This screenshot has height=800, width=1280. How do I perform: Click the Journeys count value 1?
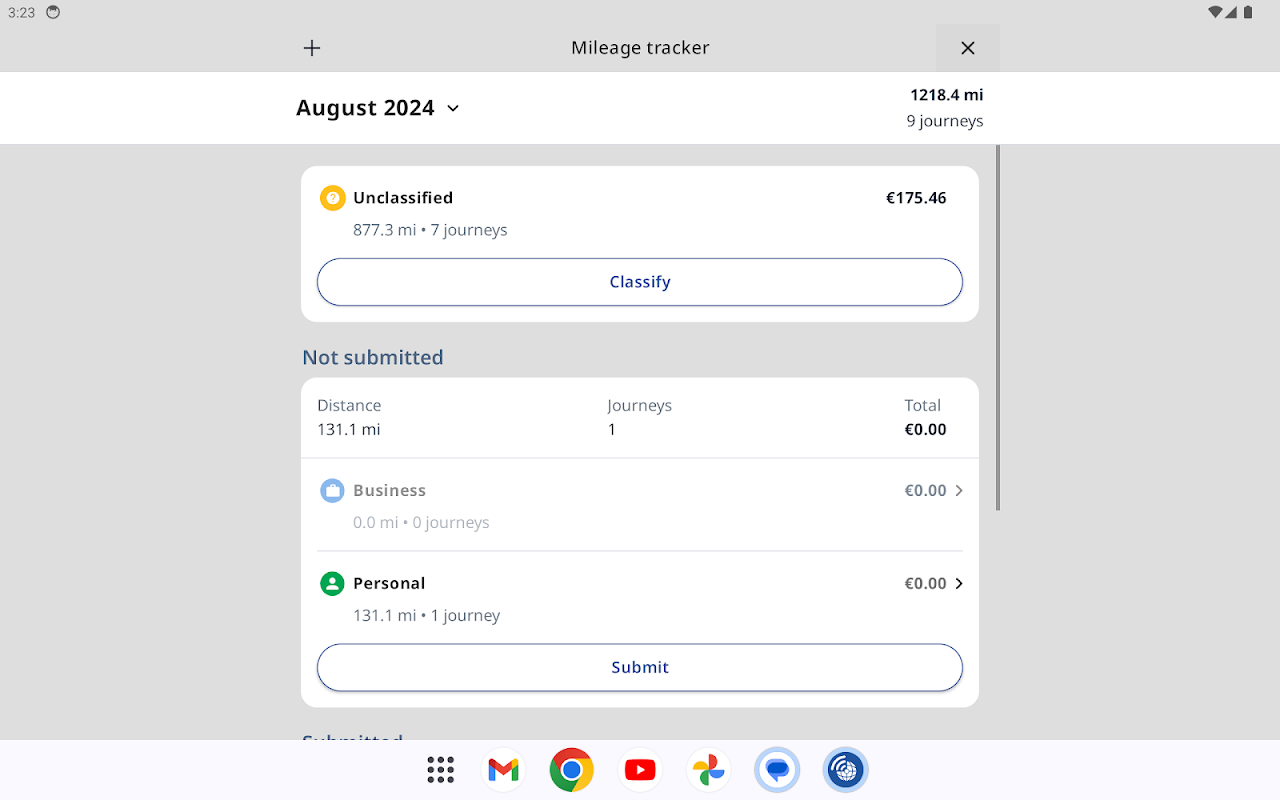(612, 430)
